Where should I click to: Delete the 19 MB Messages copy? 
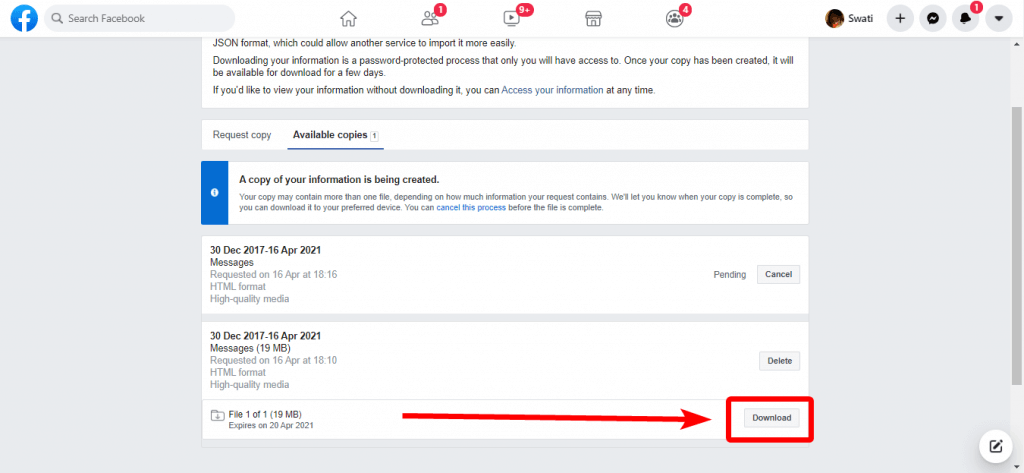779,361
